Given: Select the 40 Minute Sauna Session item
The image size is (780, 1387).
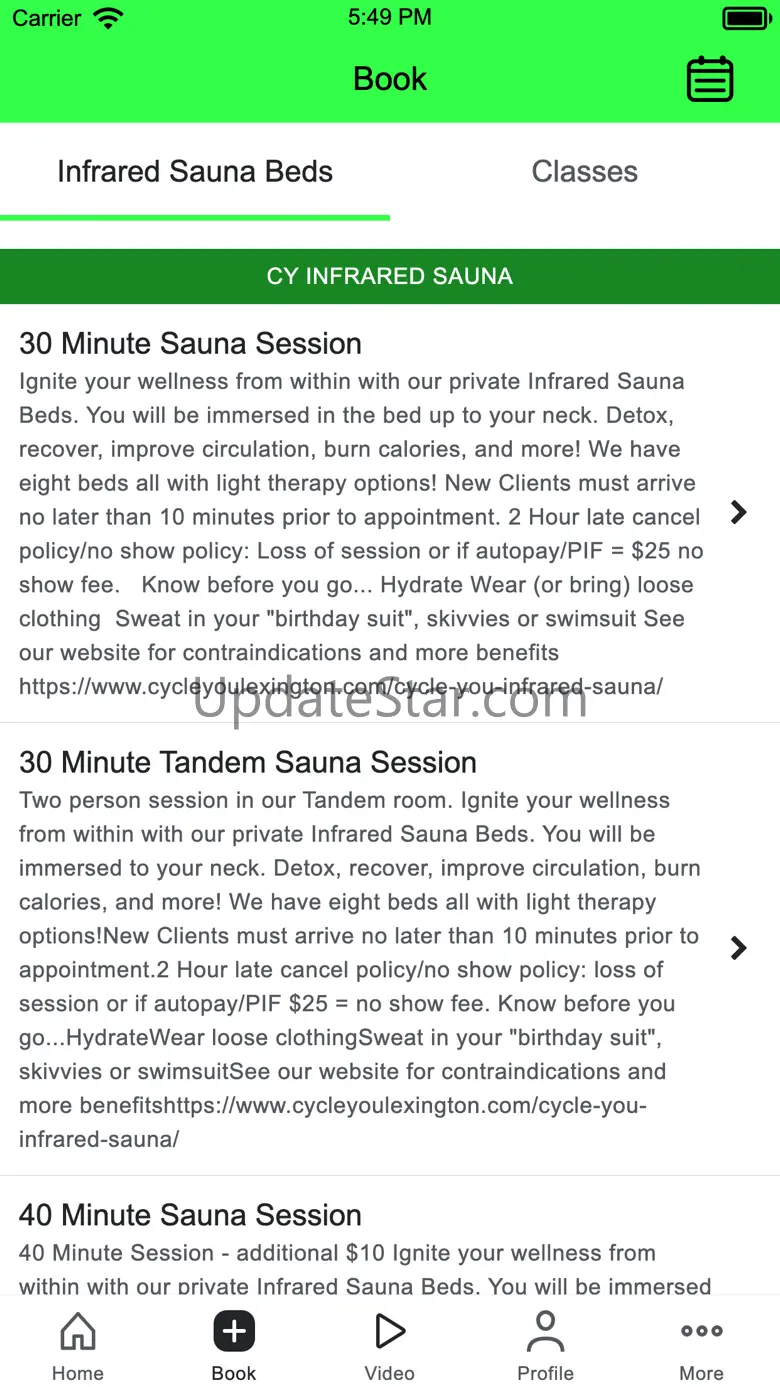Looking at the screenshot, I should click(x=390, y=1236).
